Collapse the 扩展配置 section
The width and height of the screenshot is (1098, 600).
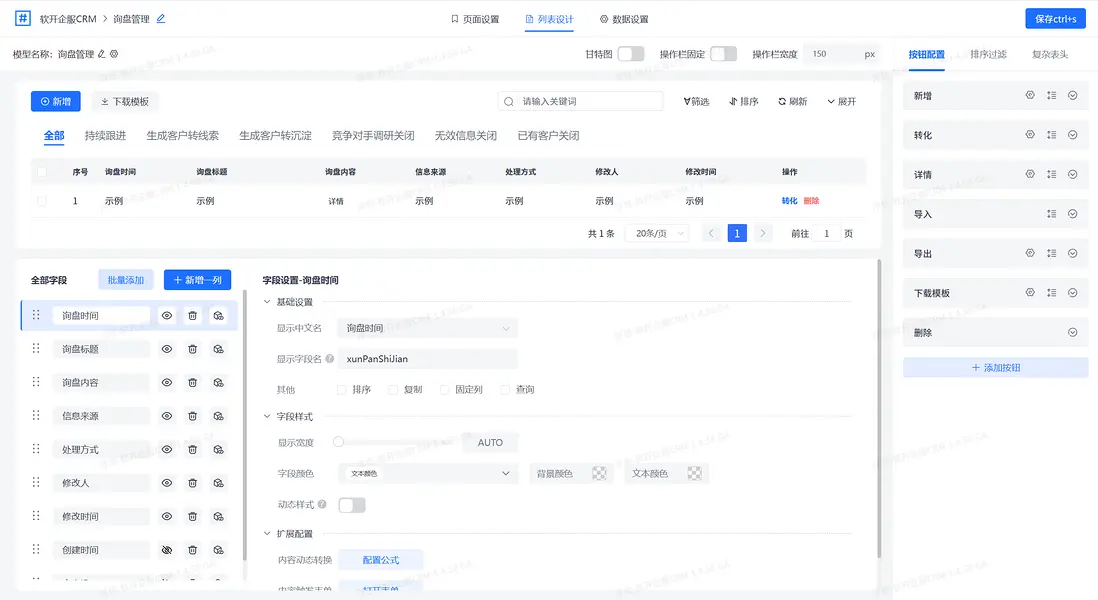(267, 533)
